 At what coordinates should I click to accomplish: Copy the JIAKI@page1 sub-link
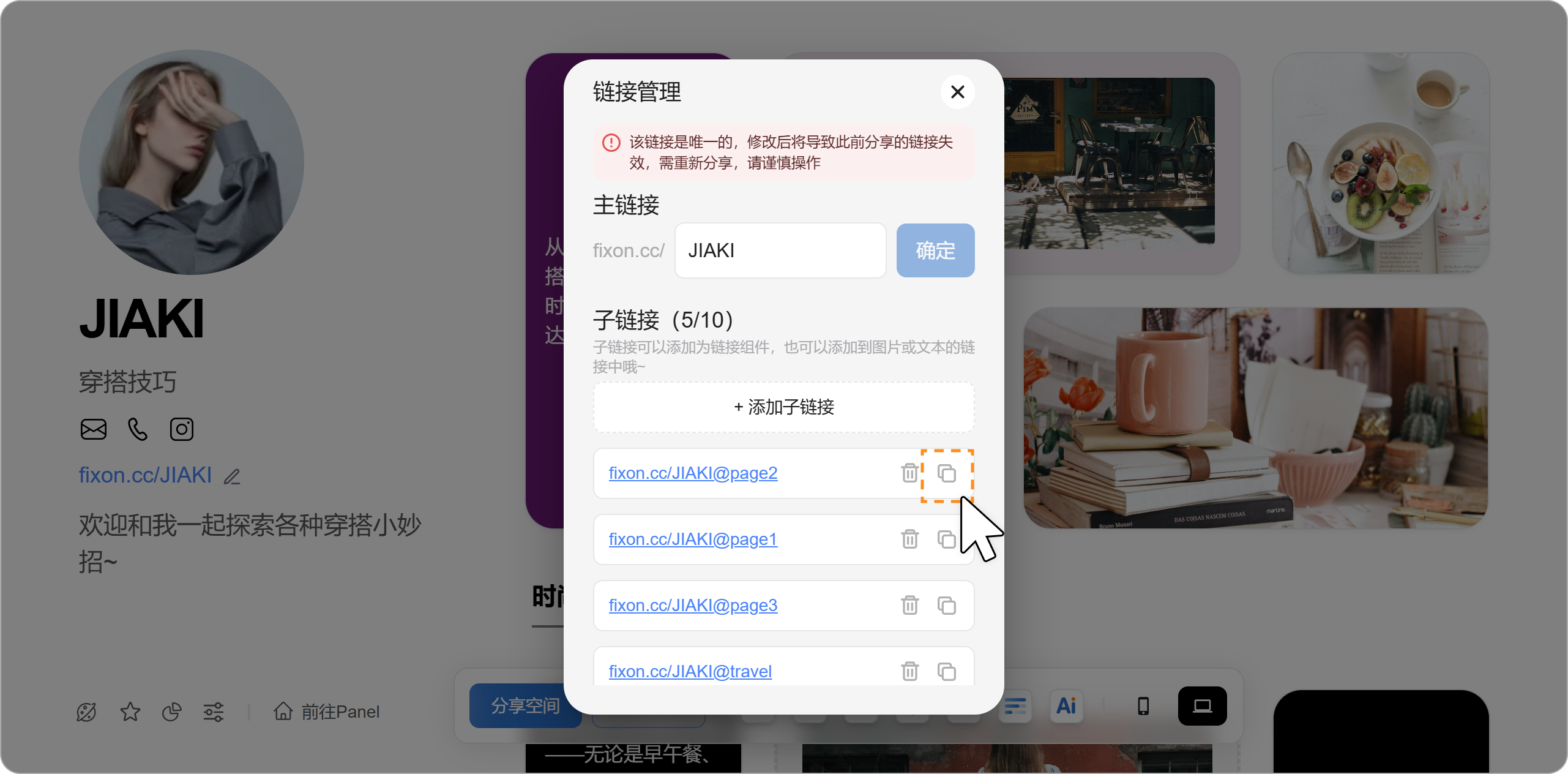(x=946, y=539)
